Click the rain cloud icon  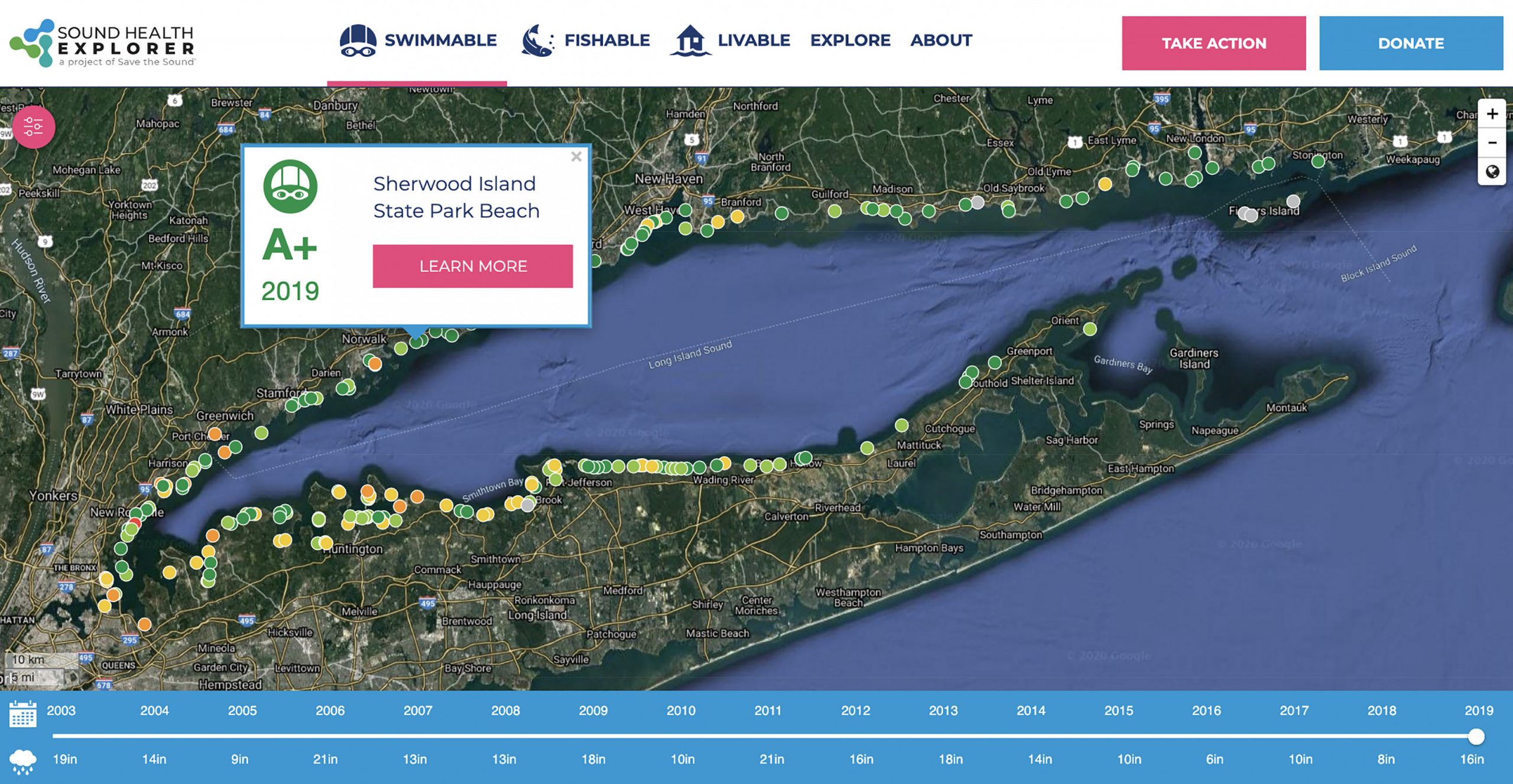23,761
